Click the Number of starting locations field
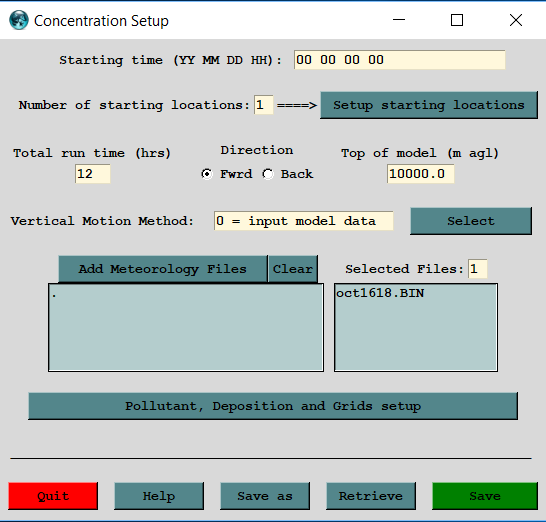The width and height of the screenshot is (546, 522). point(264,105)
